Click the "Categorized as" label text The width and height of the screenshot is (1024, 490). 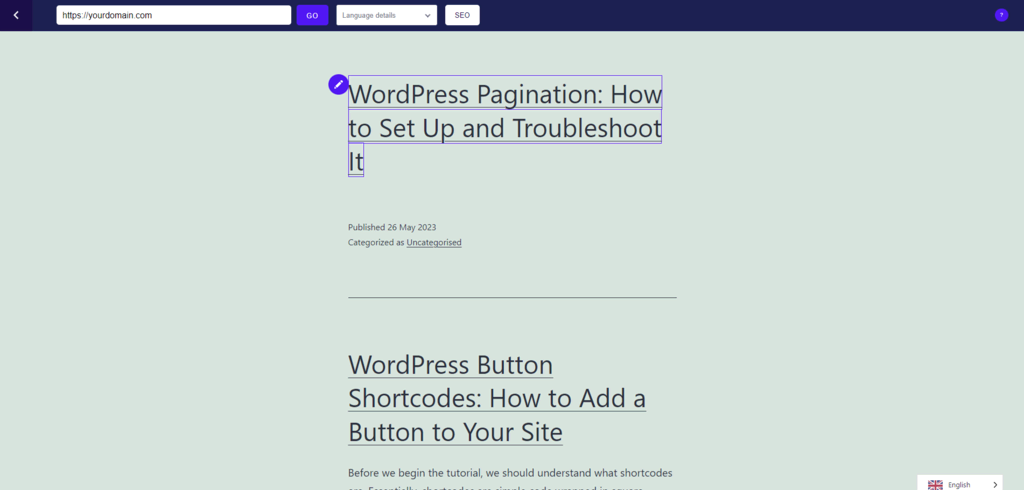tap(376, 242)
